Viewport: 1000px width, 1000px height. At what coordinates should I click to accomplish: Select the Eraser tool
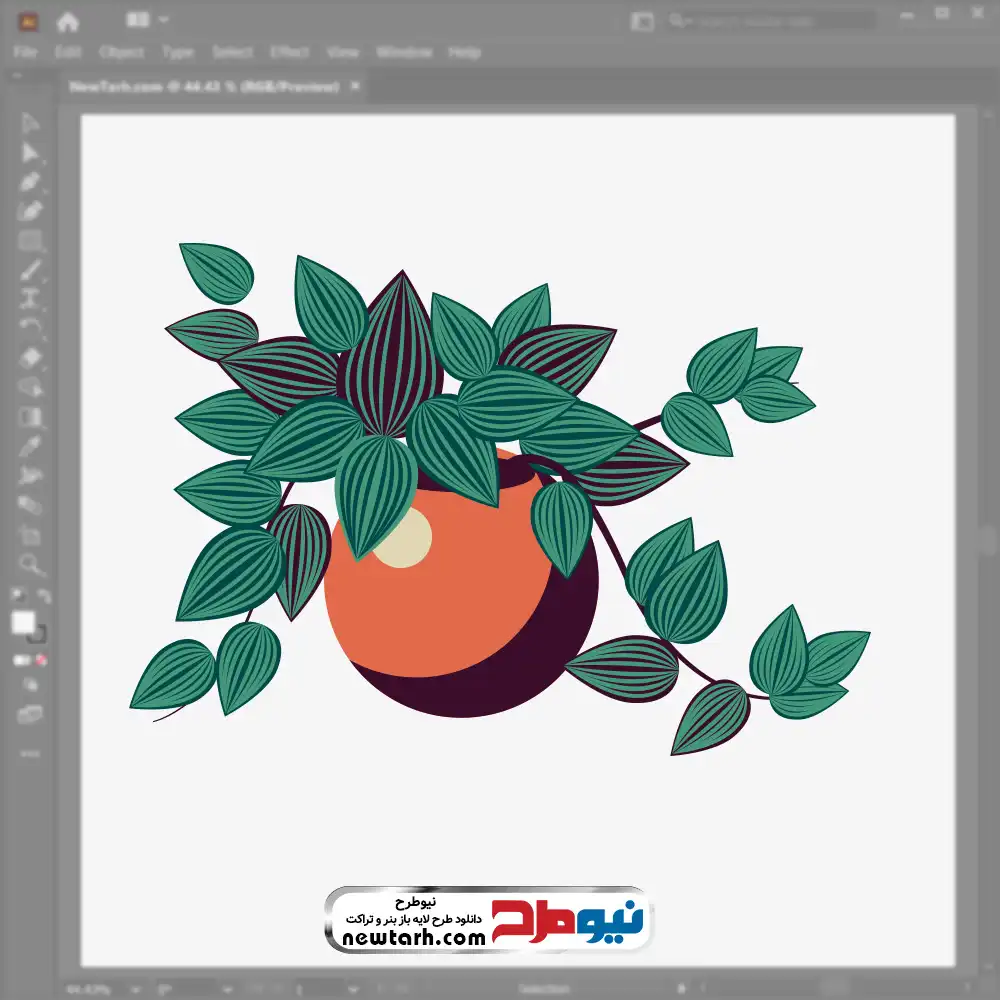[x=30, y=357]
